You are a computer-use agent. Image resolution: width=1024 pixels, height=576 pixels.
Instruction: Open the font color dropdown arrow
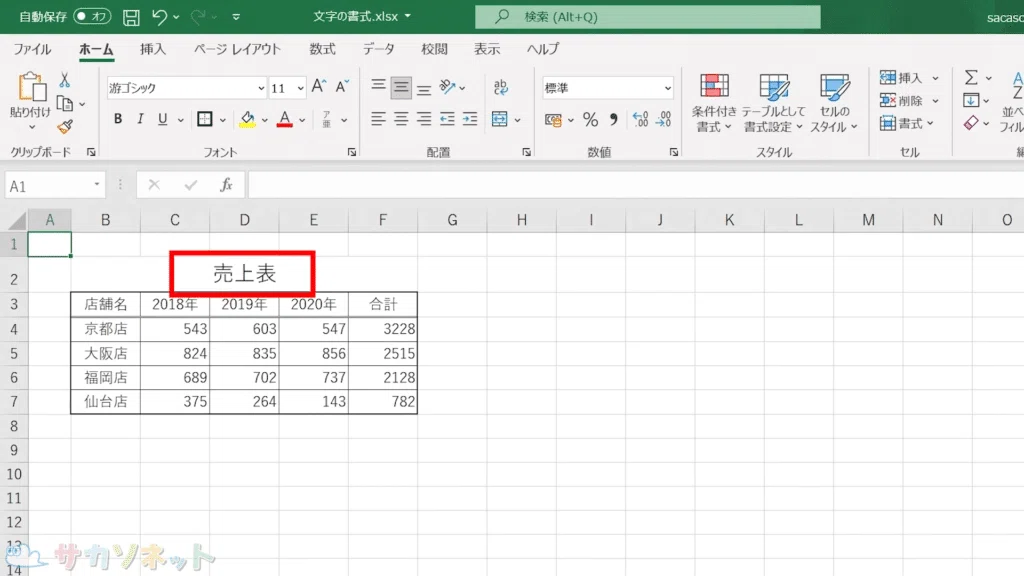coord(302,120)
